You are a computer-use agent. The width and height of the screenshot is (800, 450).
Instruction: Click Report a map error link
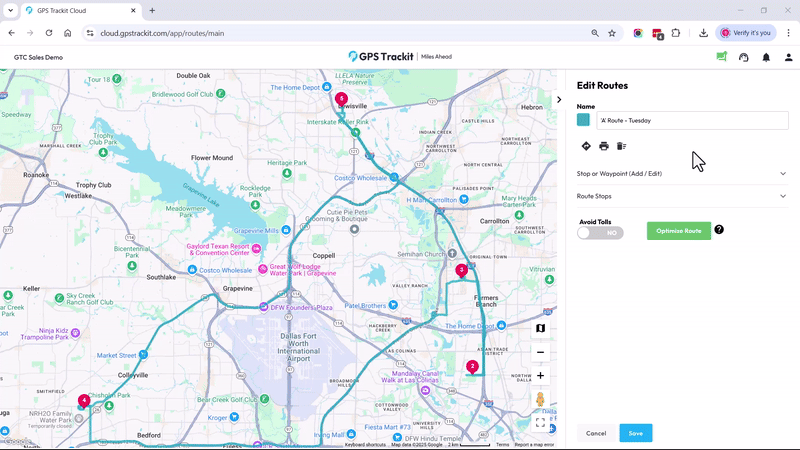(x=534, y=445)
